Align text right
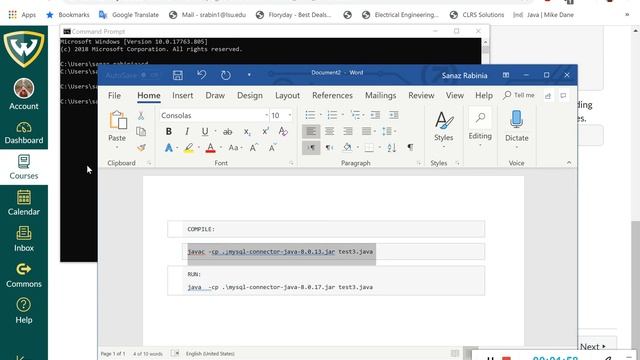The image size is (640, 360). click(x=348, y=131)
